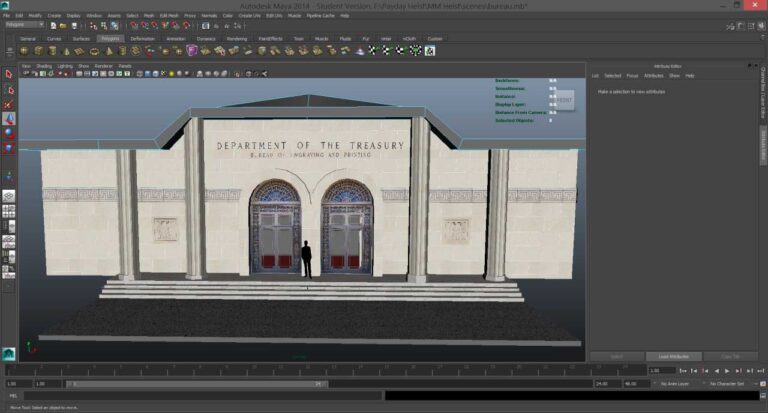Create a polygon pipe from the shelf
This screenshot has width=768, height=413.
click(122, 51)
